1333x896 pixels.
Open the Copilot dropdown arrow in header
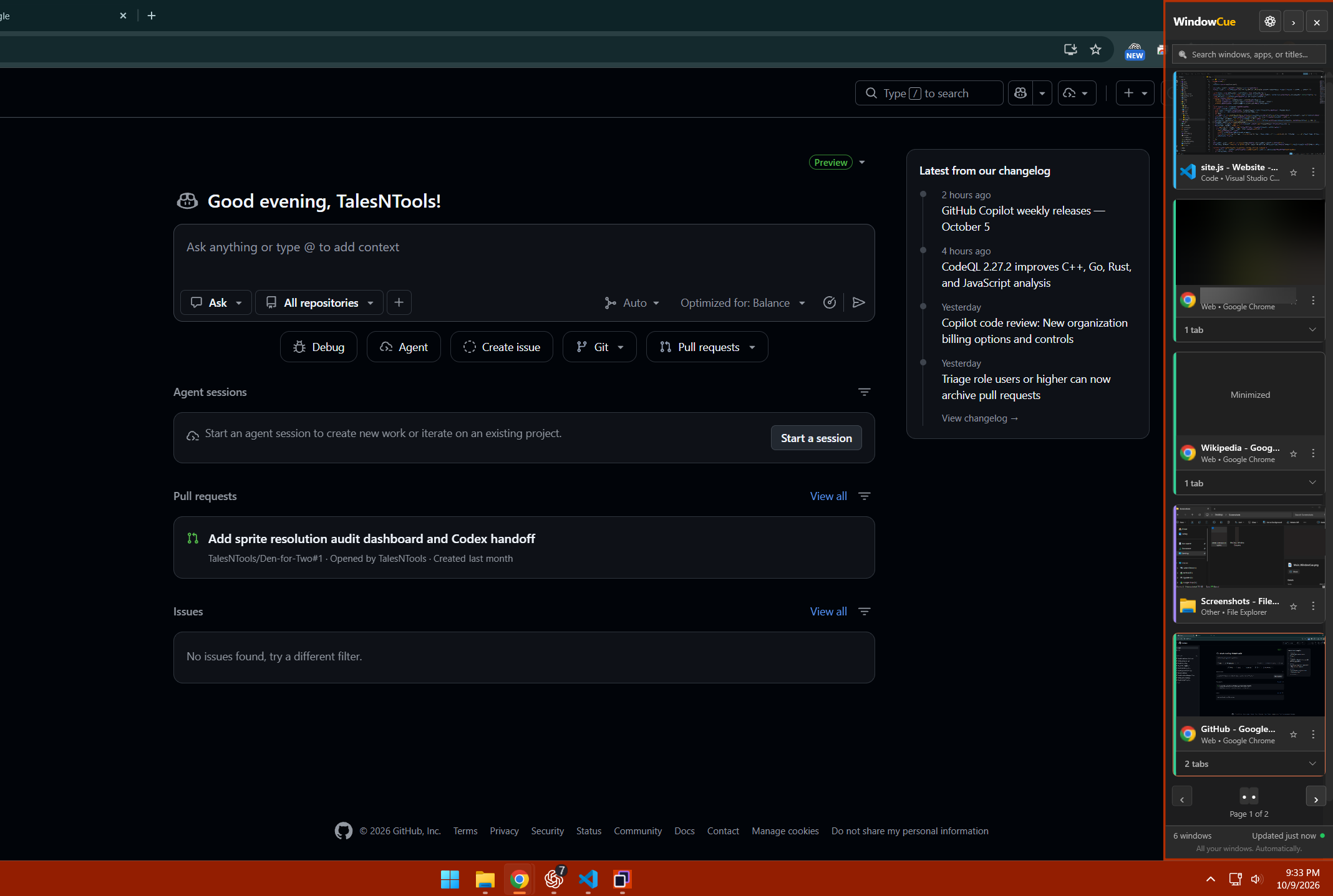[x=1042, y=93]
